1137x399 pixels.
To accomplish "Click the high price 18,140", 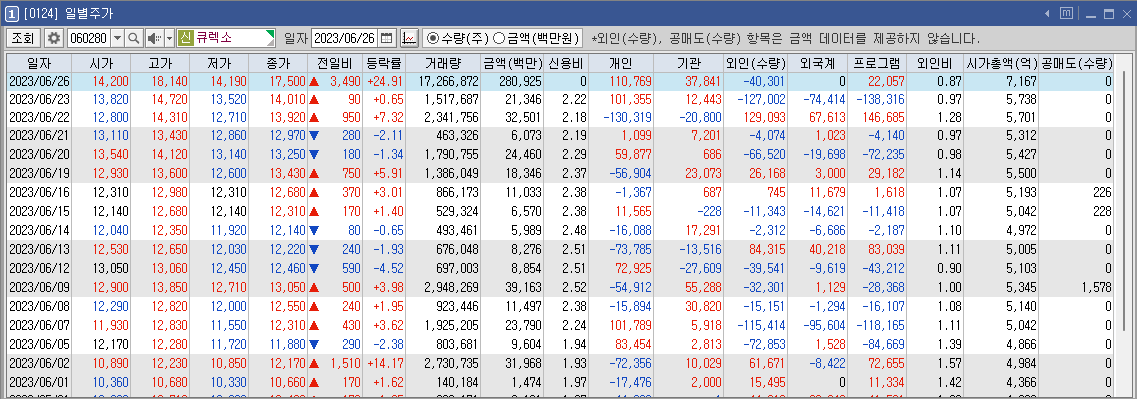I will tap(170, 81).
